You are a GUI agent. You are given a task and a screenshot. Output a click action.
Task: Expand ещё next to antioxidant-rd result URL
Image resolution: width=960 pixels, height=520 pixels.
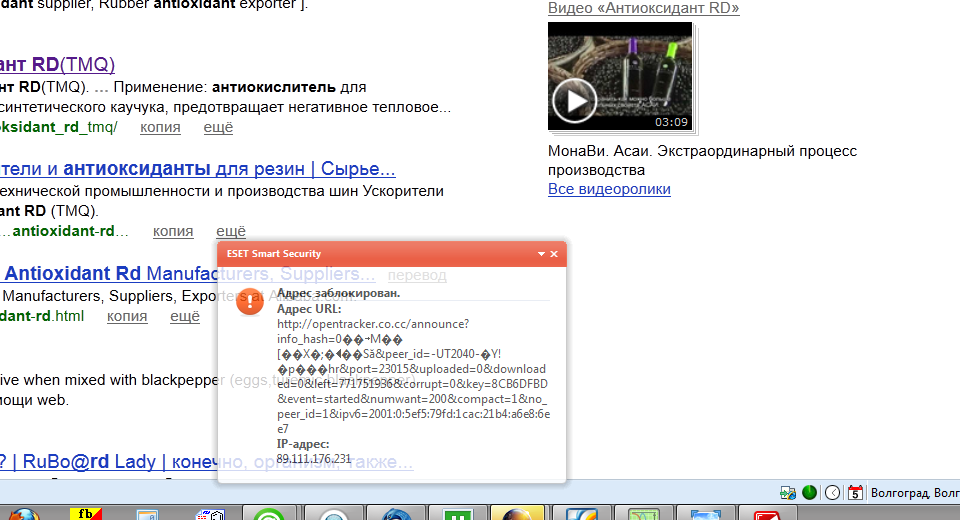click(231, 231)
